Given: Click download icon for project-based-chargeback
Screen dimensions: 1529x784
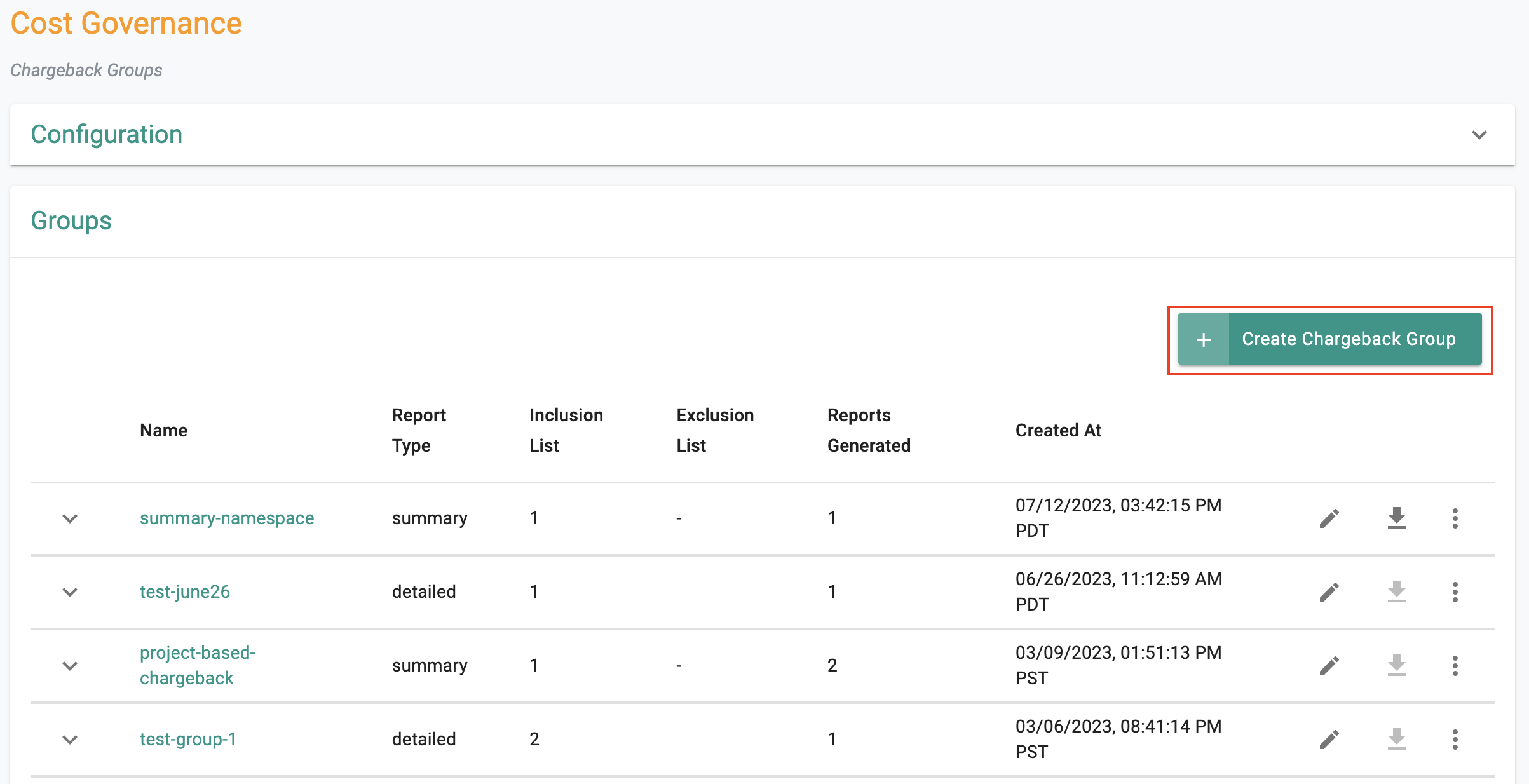Looking at the screenshot, I should 1396,666.
